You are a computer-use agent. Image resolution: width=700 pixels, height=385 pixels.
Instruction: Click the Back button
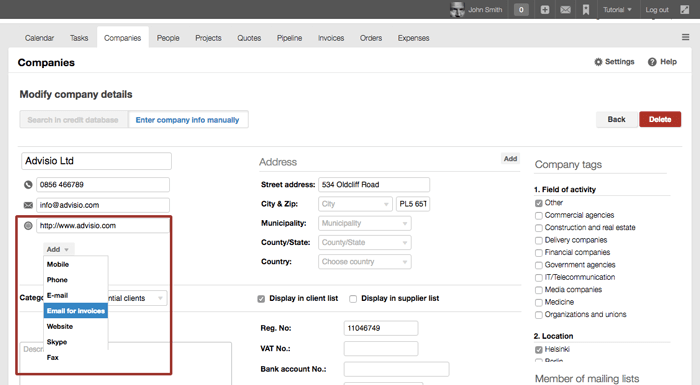[617, 119]
